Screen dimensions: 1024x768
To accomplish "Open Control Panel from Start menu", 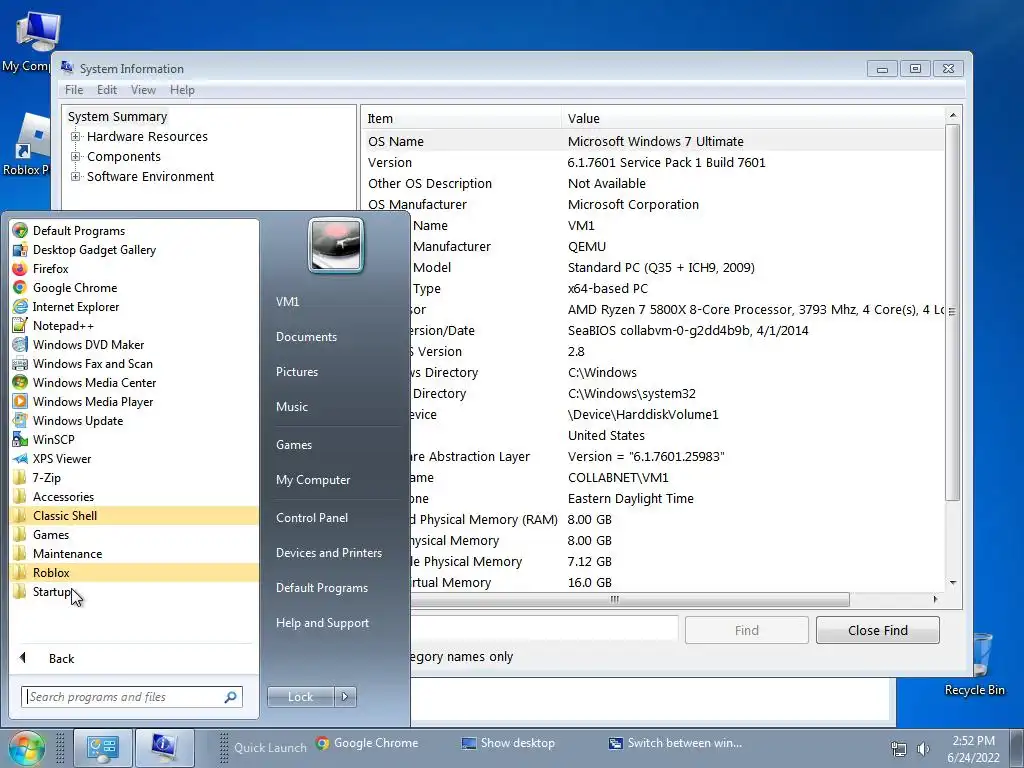I will click(312, 517).
